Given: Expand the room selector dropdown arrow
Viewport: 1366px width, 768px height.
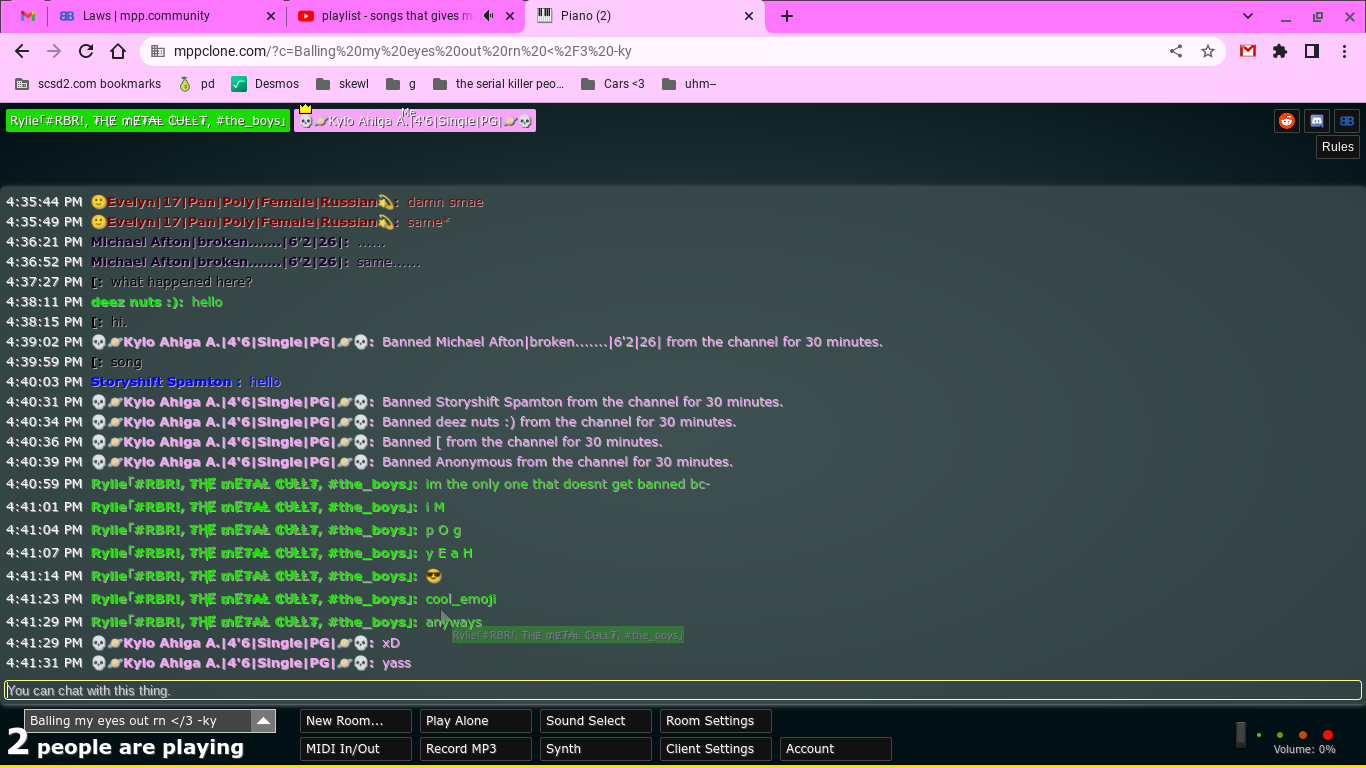Looking at the screenshot, I should pyautogui.click(x=263, y=721).
